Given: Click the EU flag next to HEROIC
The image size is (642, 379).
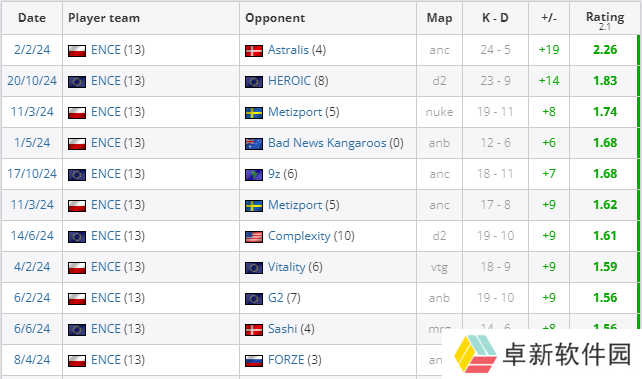Looking at the screenshot, I should click(254, 82).
